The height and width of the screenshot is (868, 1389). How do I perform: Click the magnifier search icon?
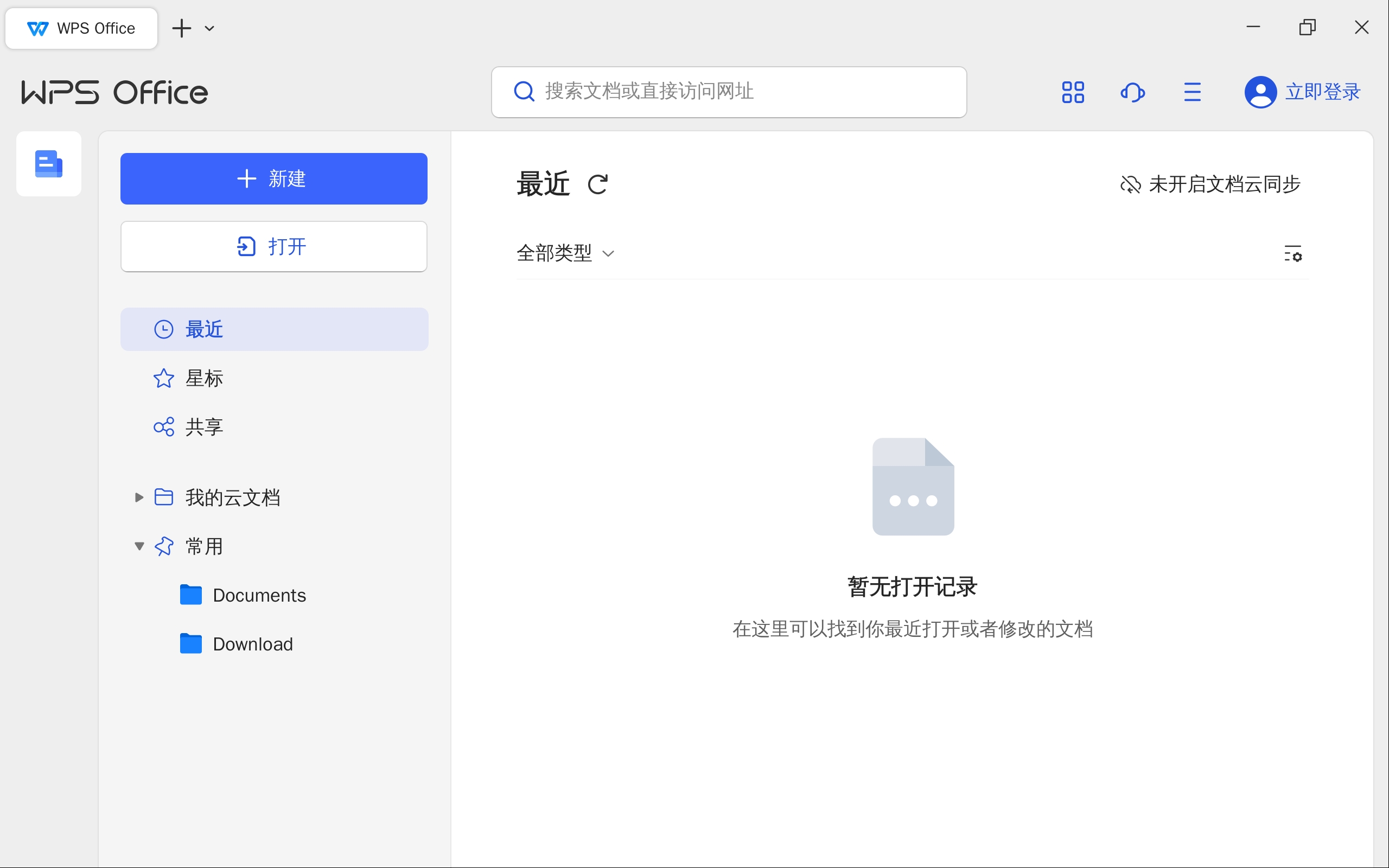tap(524, 91)
